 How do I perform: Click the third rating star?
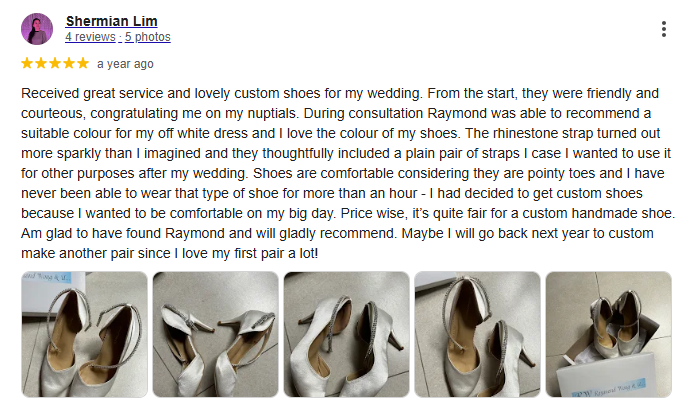(x=55, y=63)
